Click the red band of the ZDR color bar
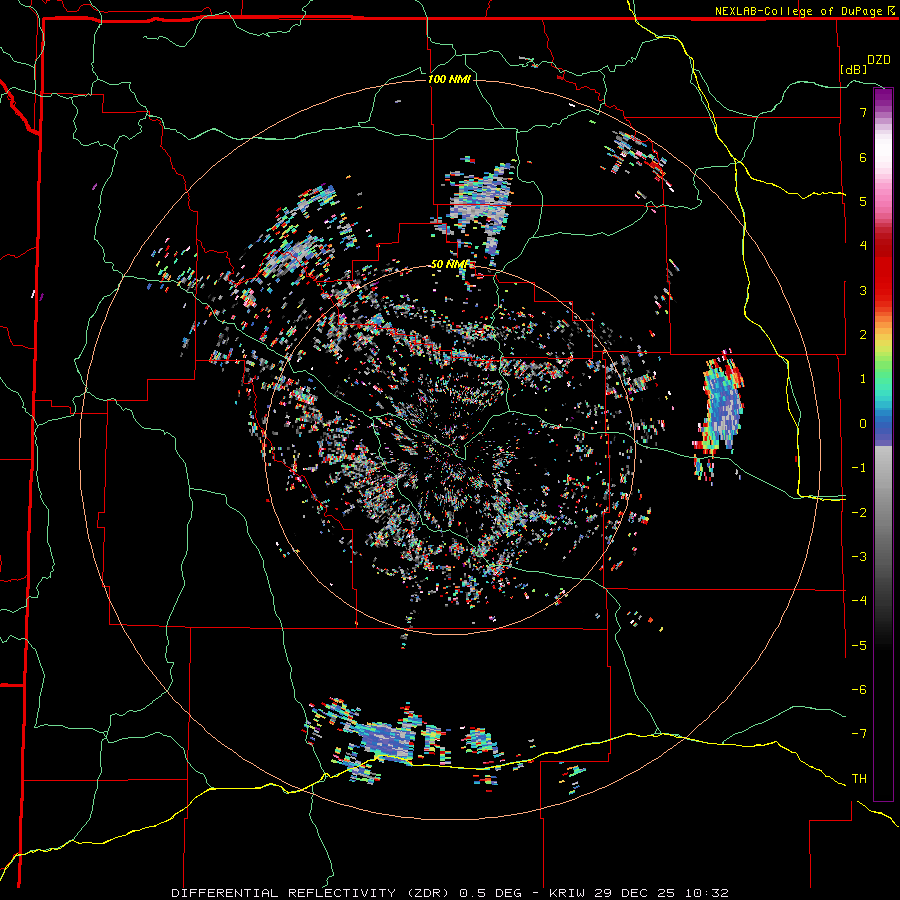The height and width of the screenshot is (900, 900). coord(883,267)
